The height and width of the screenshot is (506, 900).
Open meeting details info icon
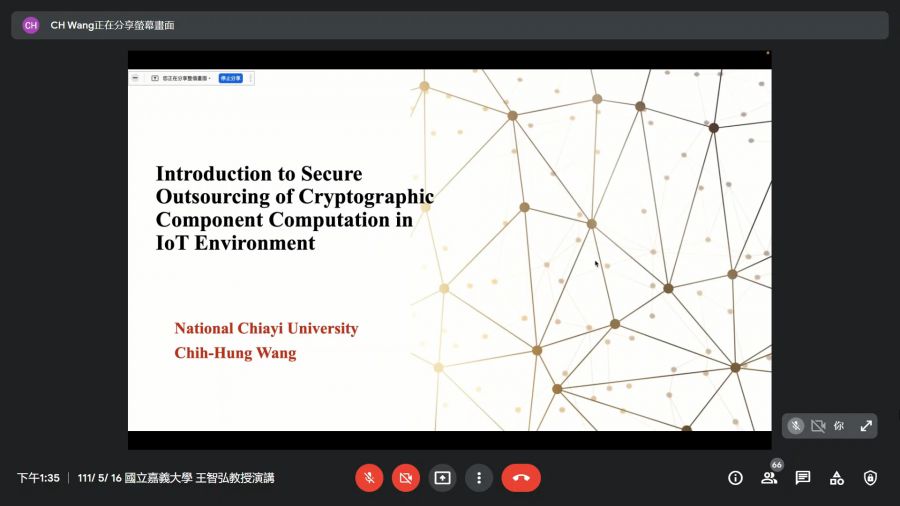tap(735, 478)
